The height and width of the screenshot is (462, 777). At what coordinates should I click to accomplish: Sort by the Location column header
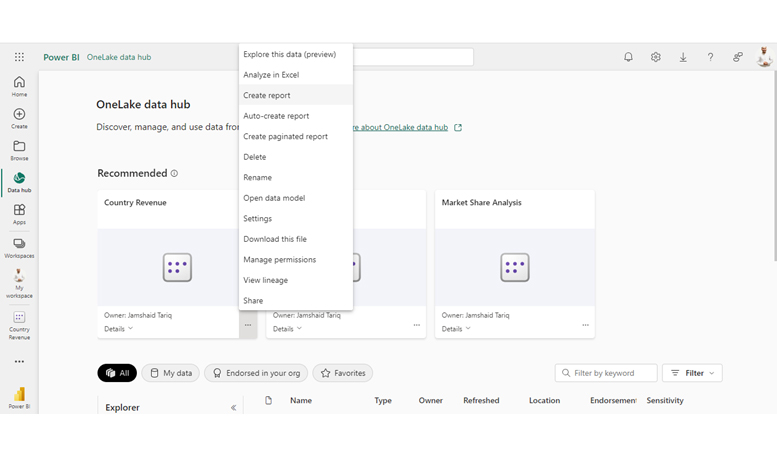[x=544, y=400]
